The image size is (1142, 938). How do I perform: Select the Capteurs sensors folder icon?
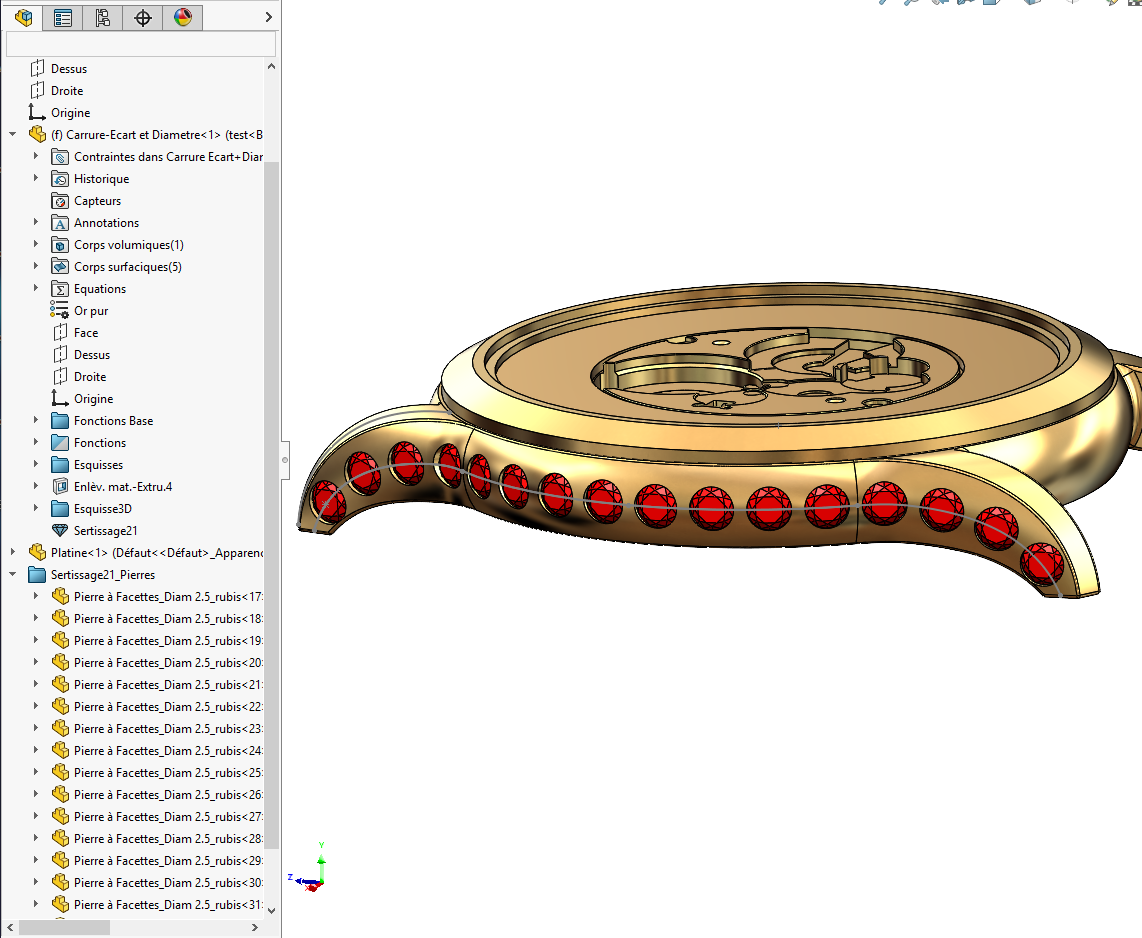click(x=60, y=201)
